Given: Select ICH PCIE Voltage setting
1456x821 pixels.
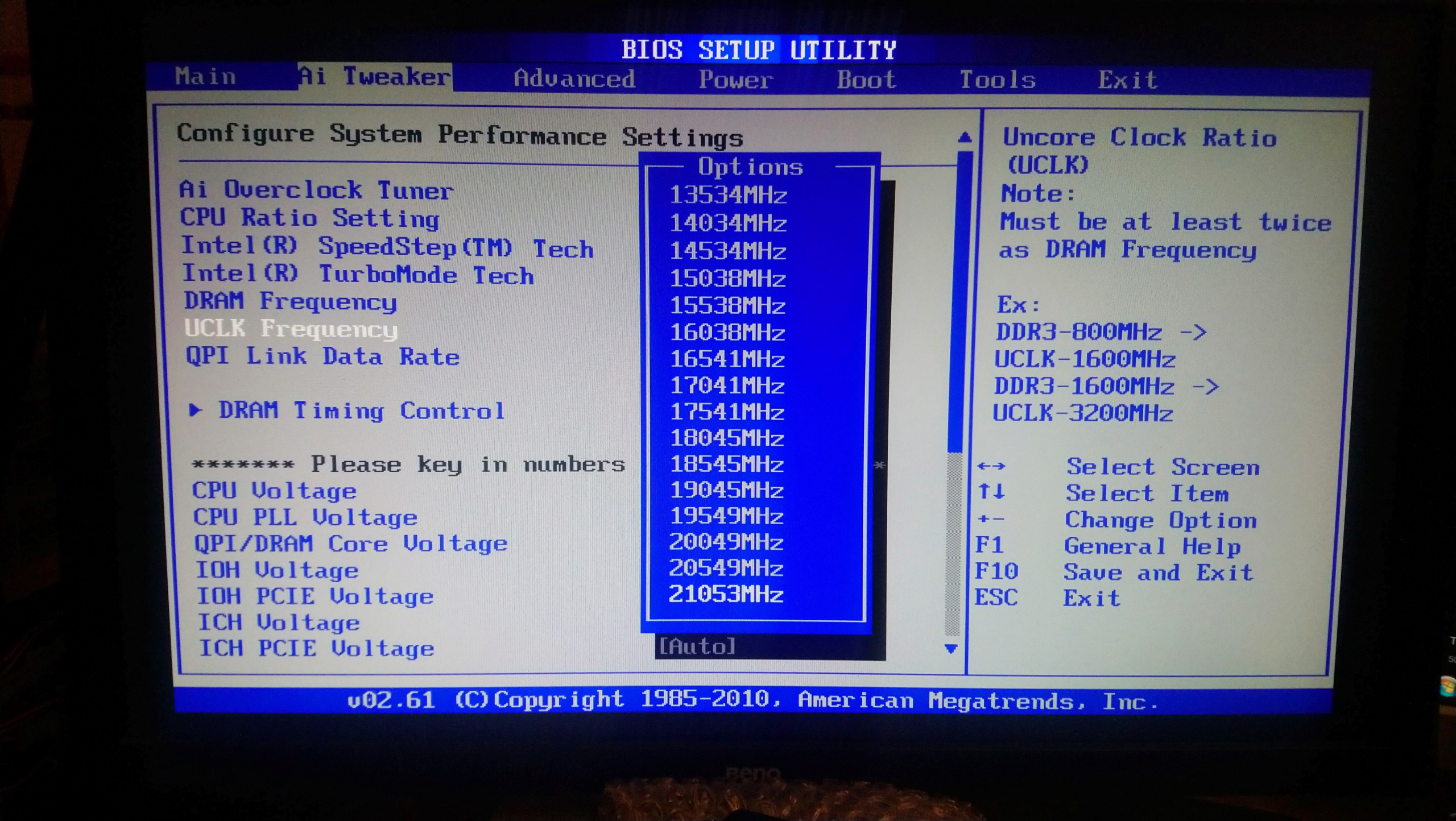Looking at the screenshot, I should tap(316, 648).
